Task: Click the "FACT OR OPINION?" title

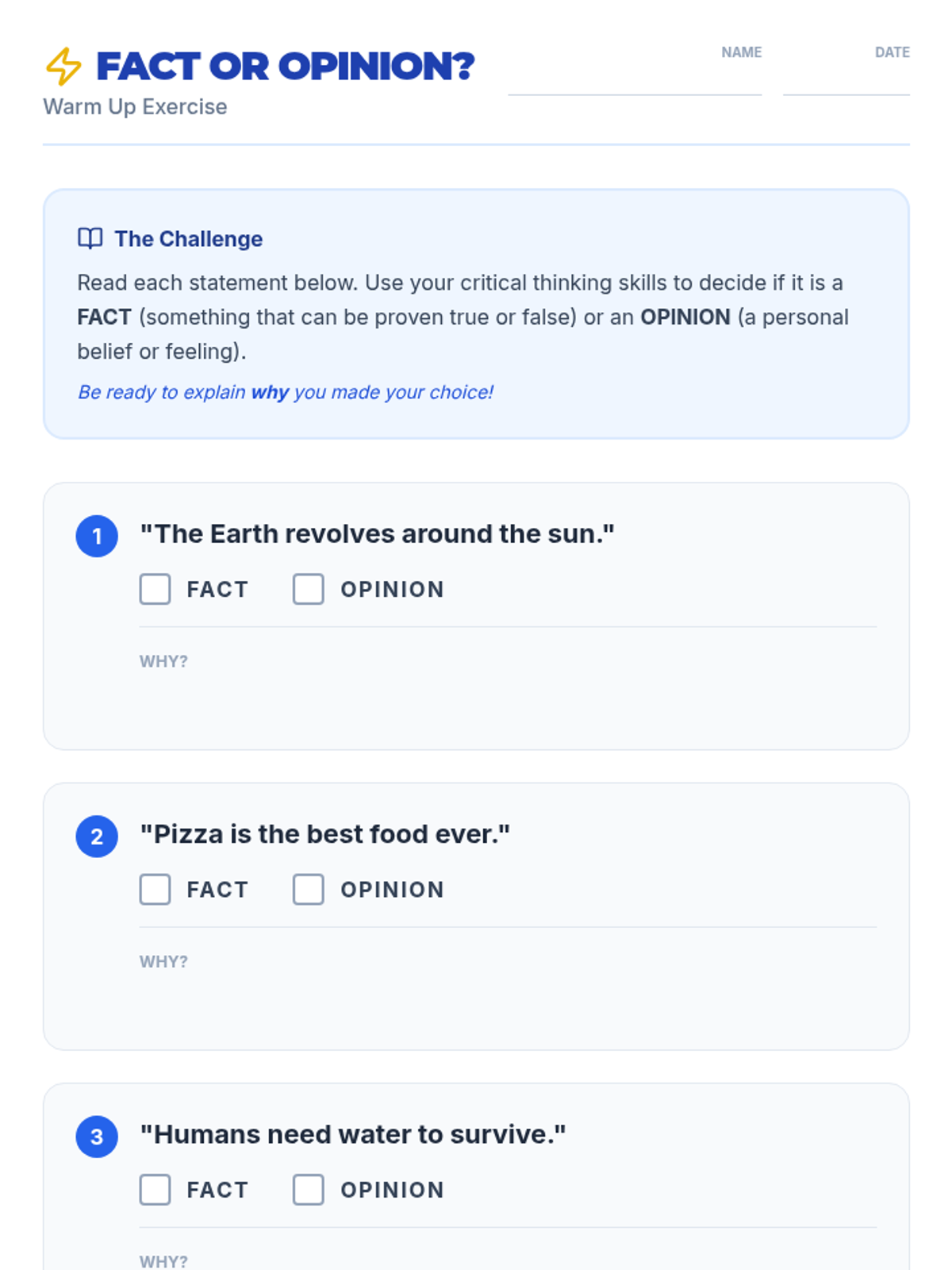Action: click(286, 67)
